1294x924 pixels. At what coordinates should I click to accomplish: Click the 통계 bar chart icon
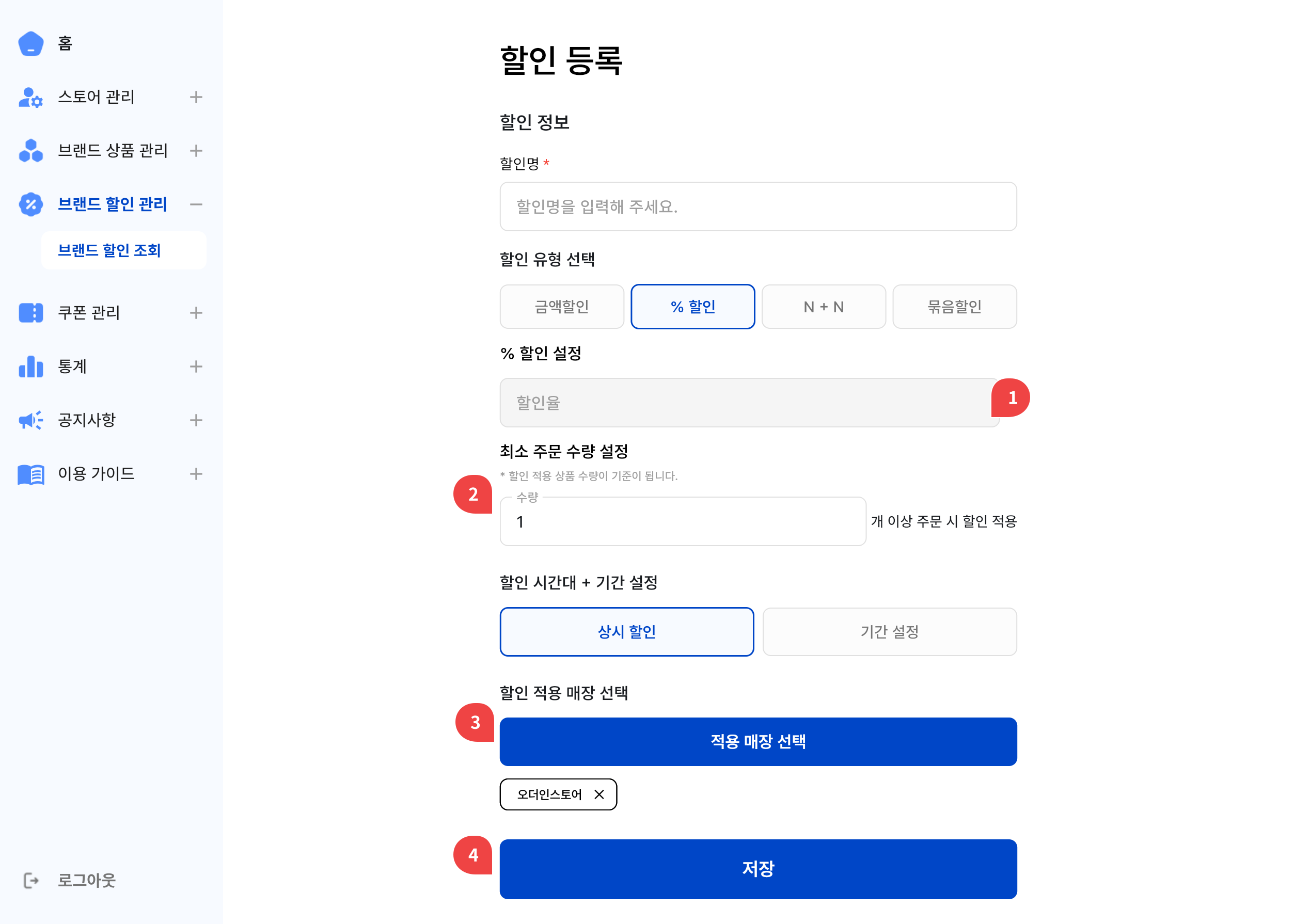coord(31,367)
